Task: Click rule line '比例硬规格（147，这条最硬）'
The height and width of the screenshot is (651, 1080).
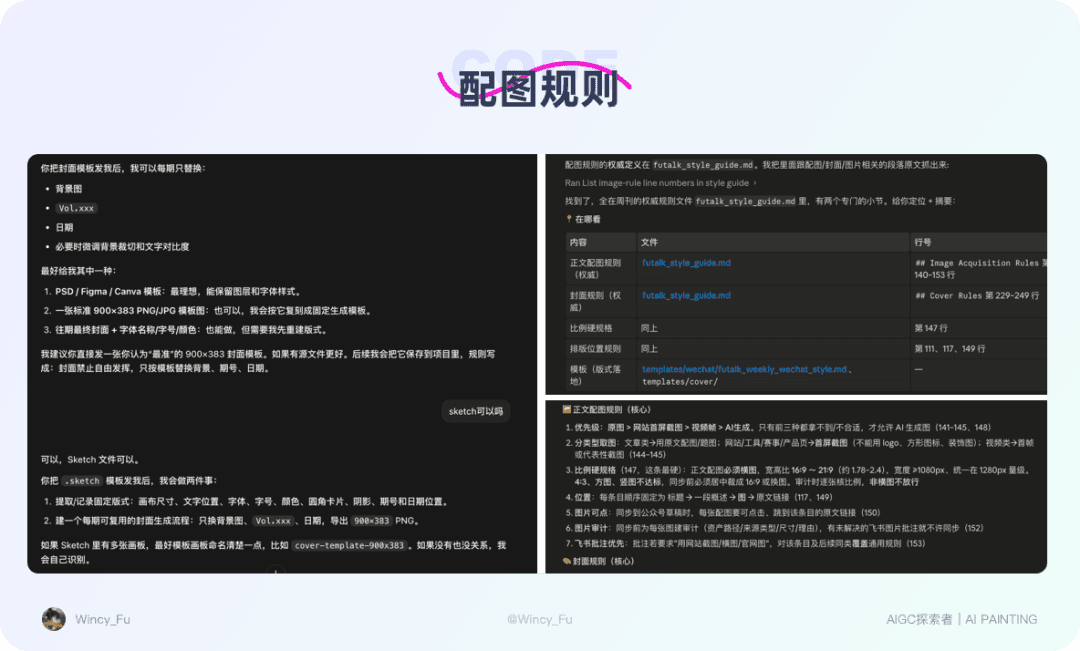Action: pos(799,476)
